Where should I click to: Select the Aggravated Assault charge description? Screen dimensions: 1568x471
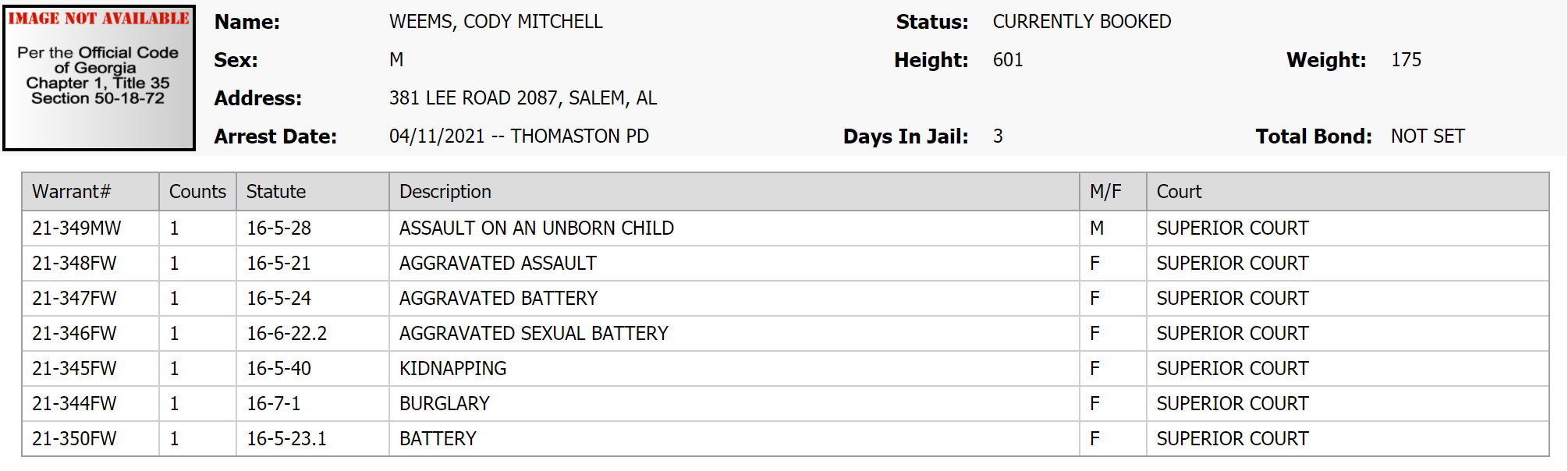point(498,264)
